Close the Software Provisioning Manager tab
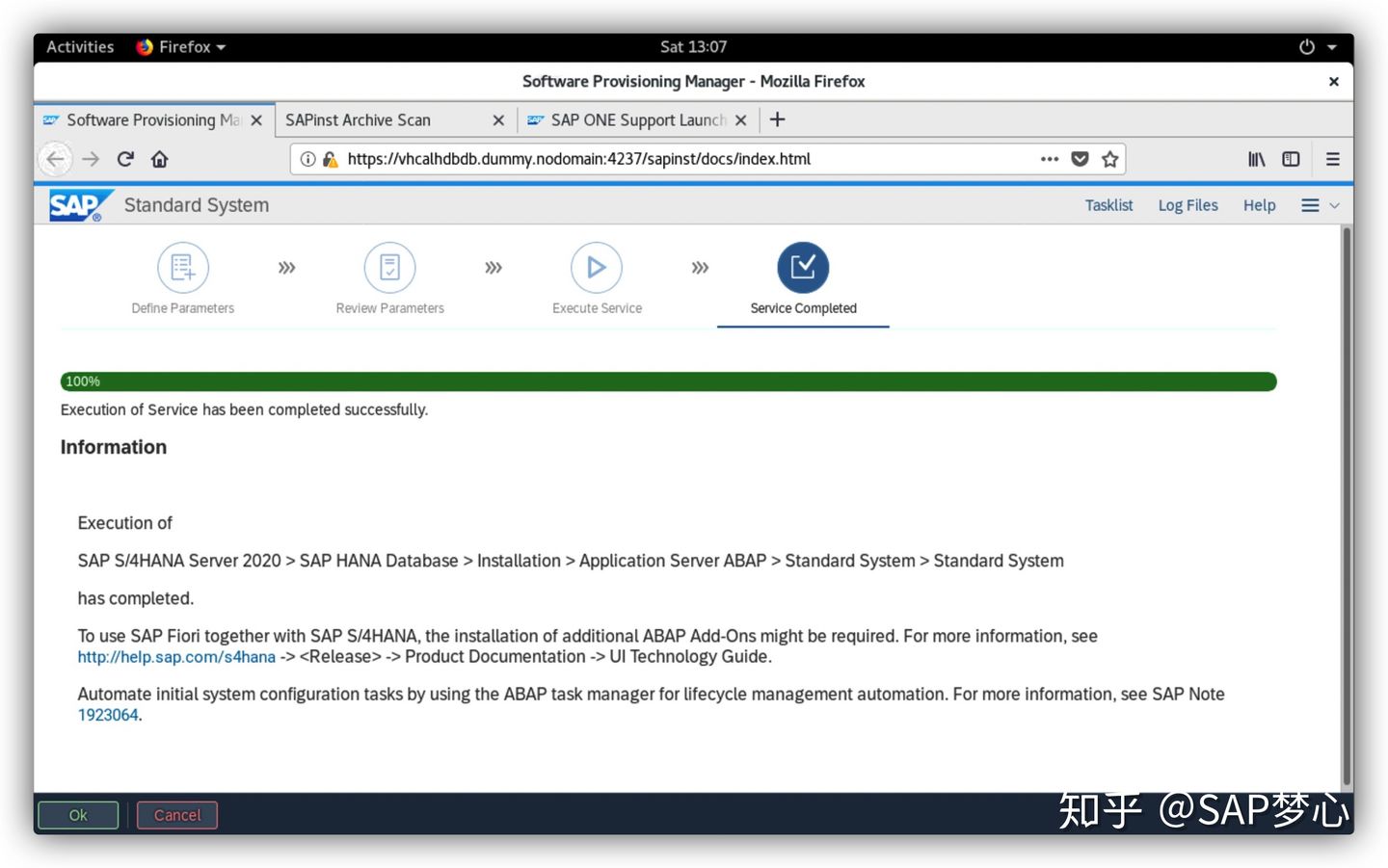The height and width of the screenshot is (868, 1388). (x=256, y=120)
